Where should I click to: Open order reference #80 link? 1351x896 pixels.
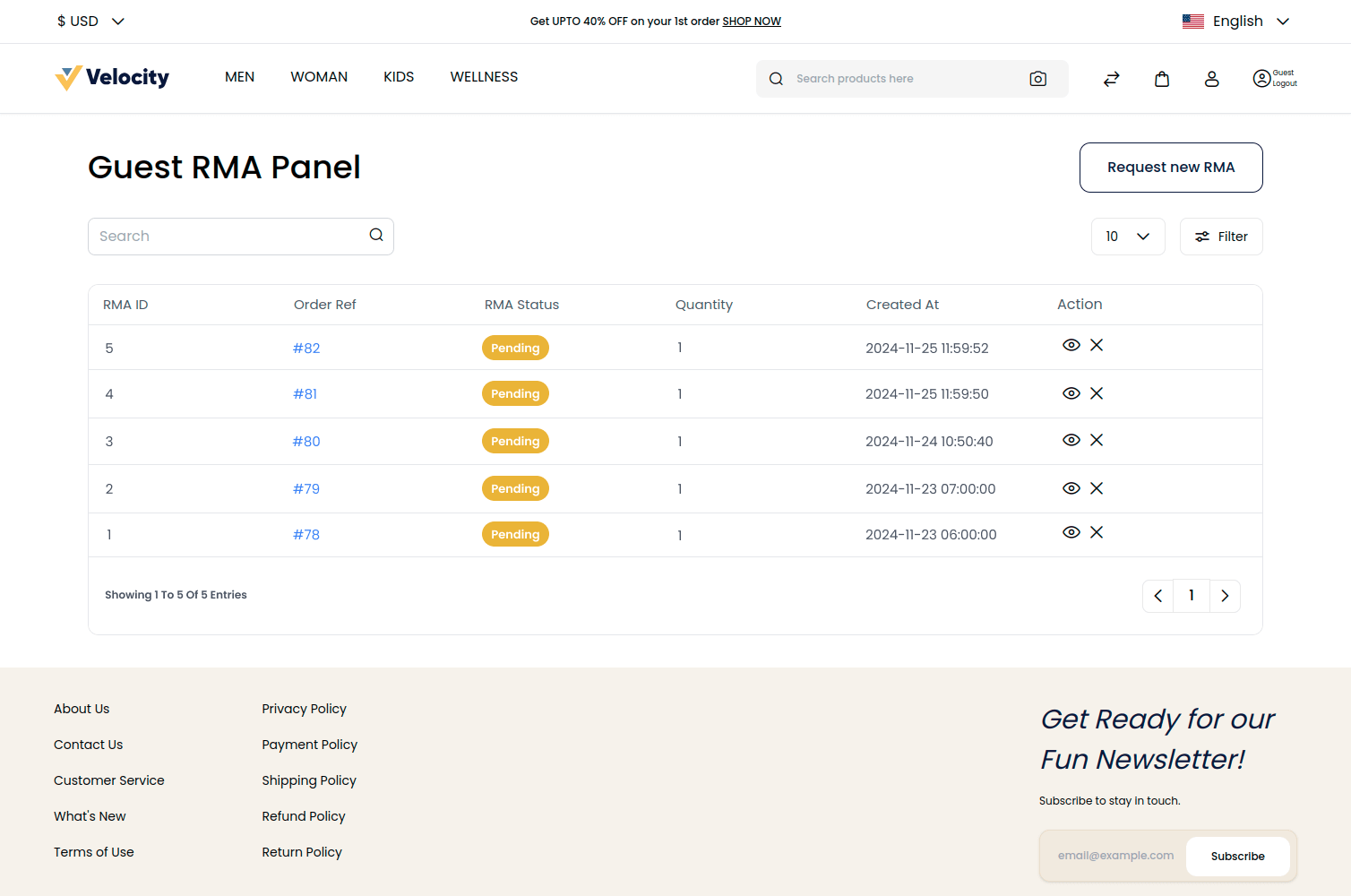point(306,442)
